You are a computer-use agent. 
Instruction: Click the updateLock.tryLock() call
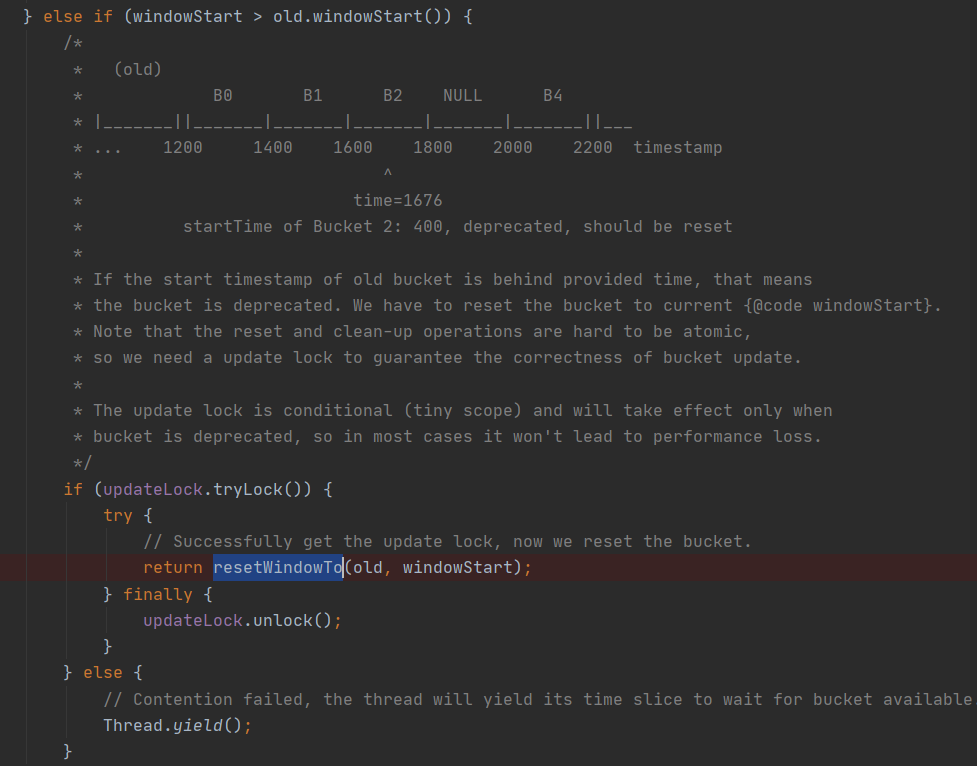tap(207, 489)
